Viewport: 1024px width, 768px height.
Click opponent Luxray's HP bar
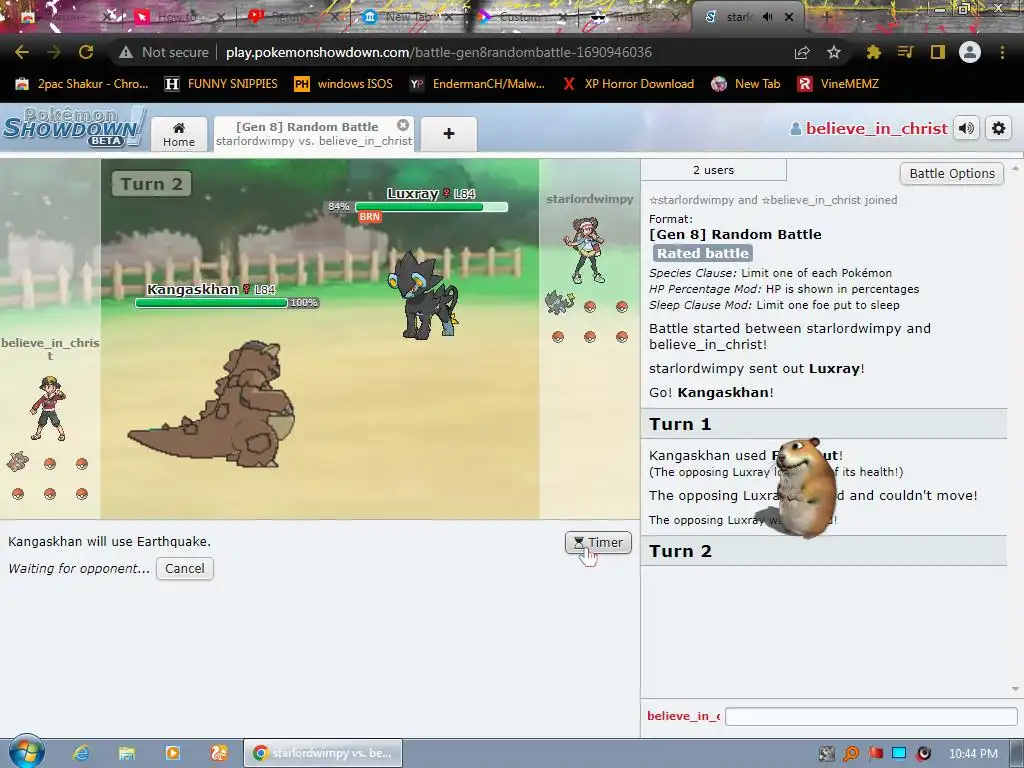click(431, 207)
